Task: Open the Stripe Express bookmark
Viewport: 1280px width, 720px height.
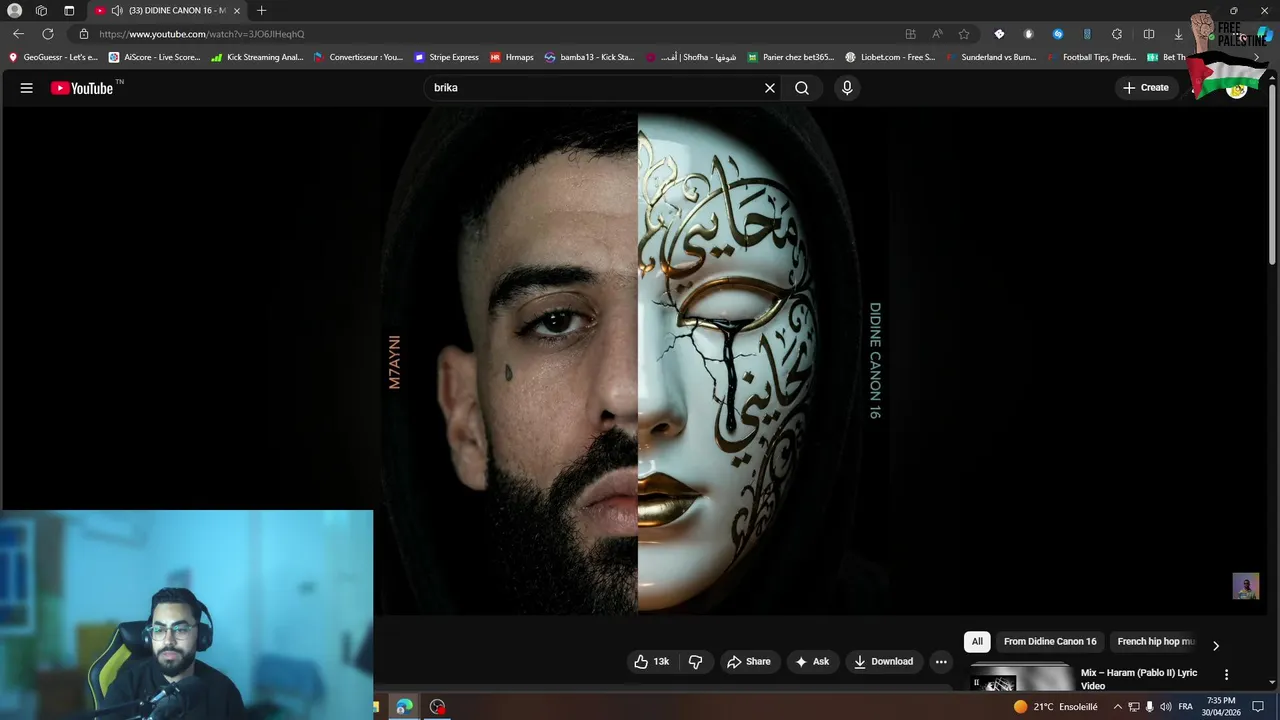Action: coord(447,57)
